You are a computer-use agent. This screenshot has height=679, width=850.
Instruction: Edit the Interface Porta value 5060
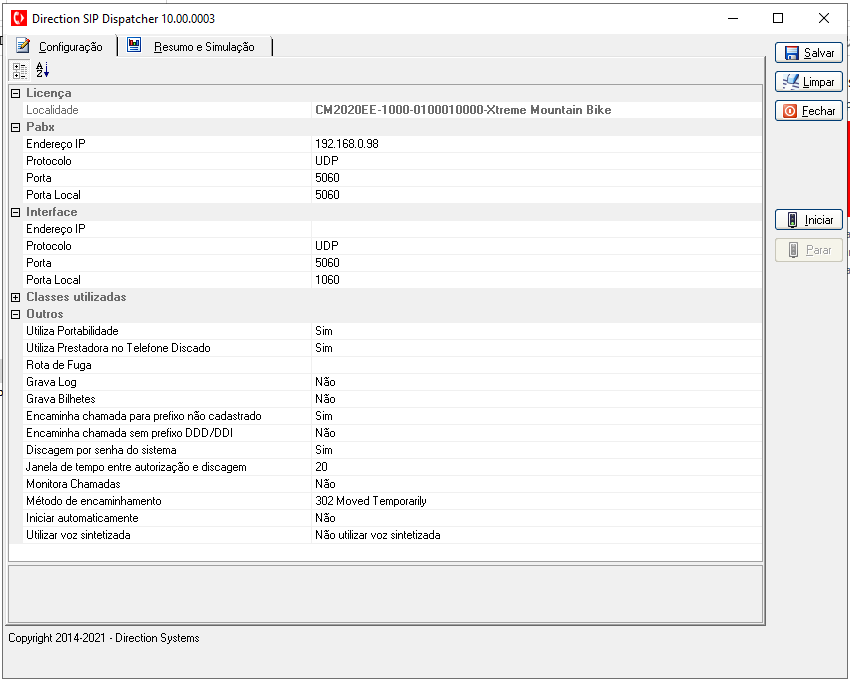(537, 263)
